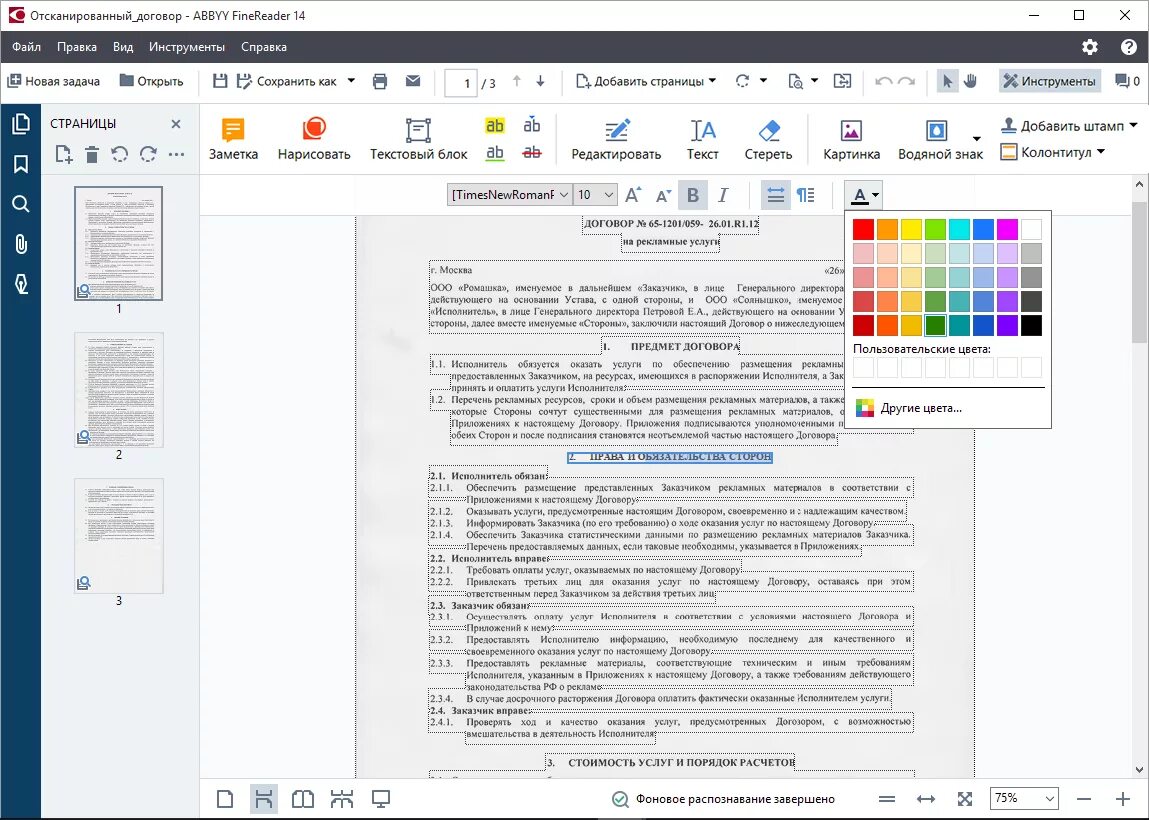Toggle the hand pan tool
Viewport: 1149px width, 820px height.
[970, 81]
